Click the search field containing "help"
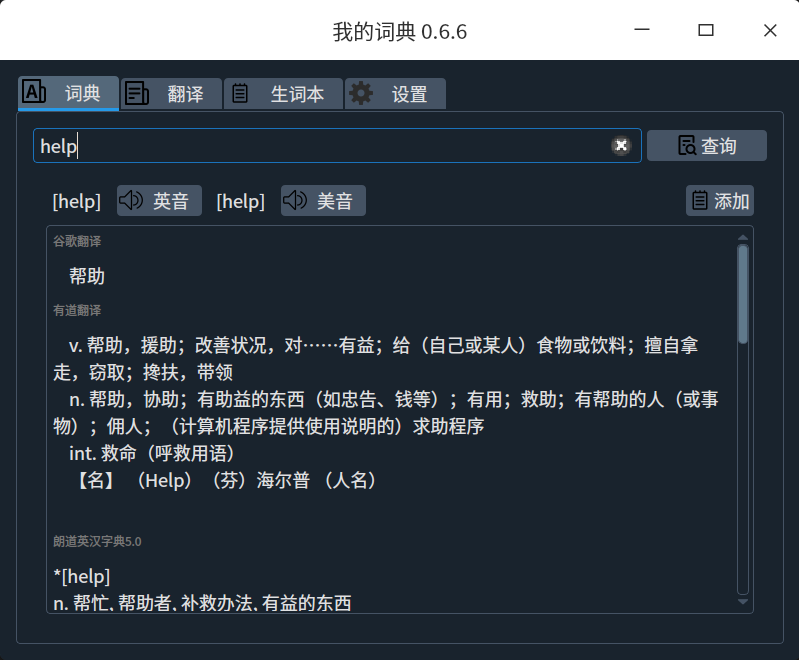The image size is (799, 660). [320, 146]
